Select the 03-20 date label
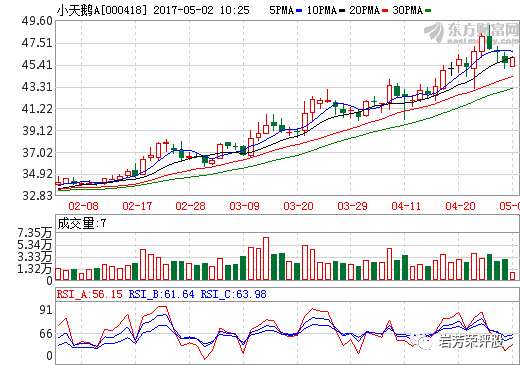 point(298,206)
